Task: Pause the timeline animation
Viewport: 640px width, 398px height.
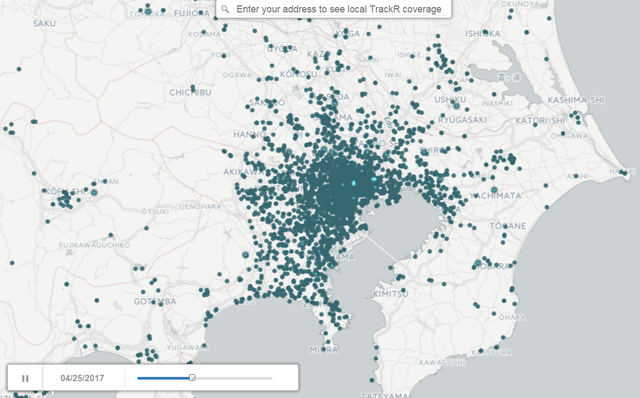Action: [x=25, y=378]
